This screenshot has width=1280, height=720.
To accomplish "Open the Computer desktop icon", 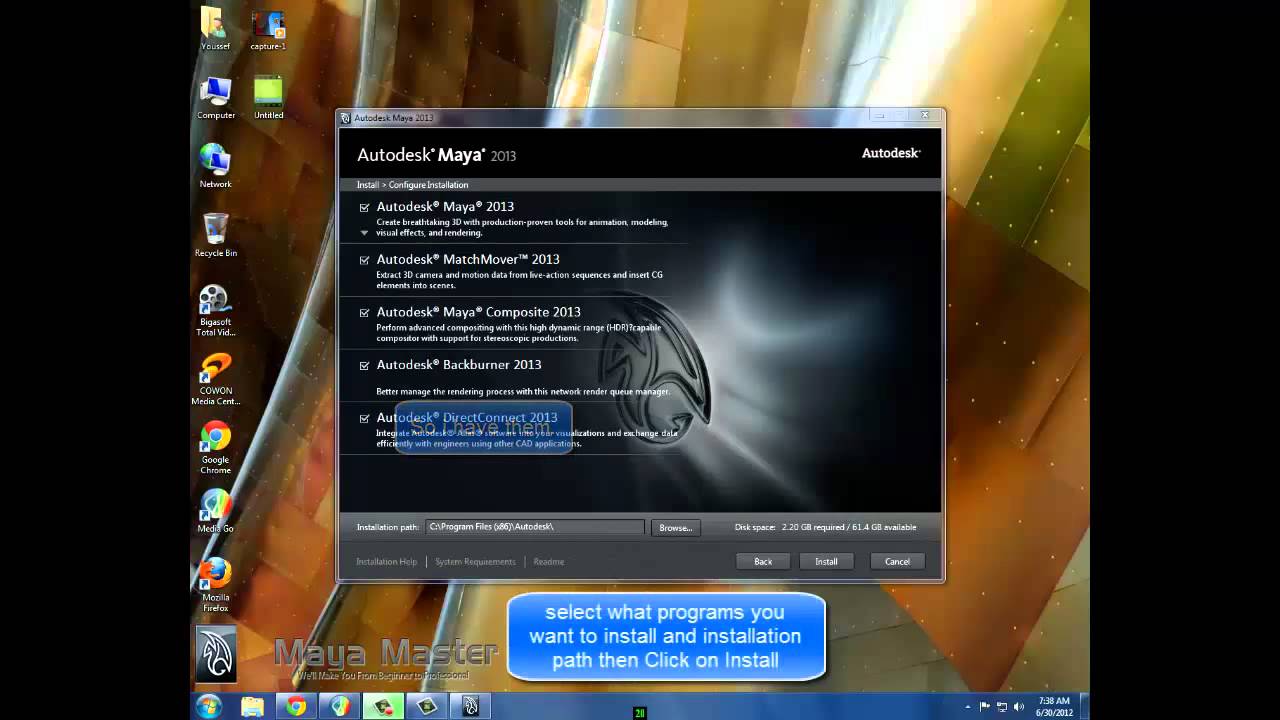I will pyautogui.click(x=216, y=97).
